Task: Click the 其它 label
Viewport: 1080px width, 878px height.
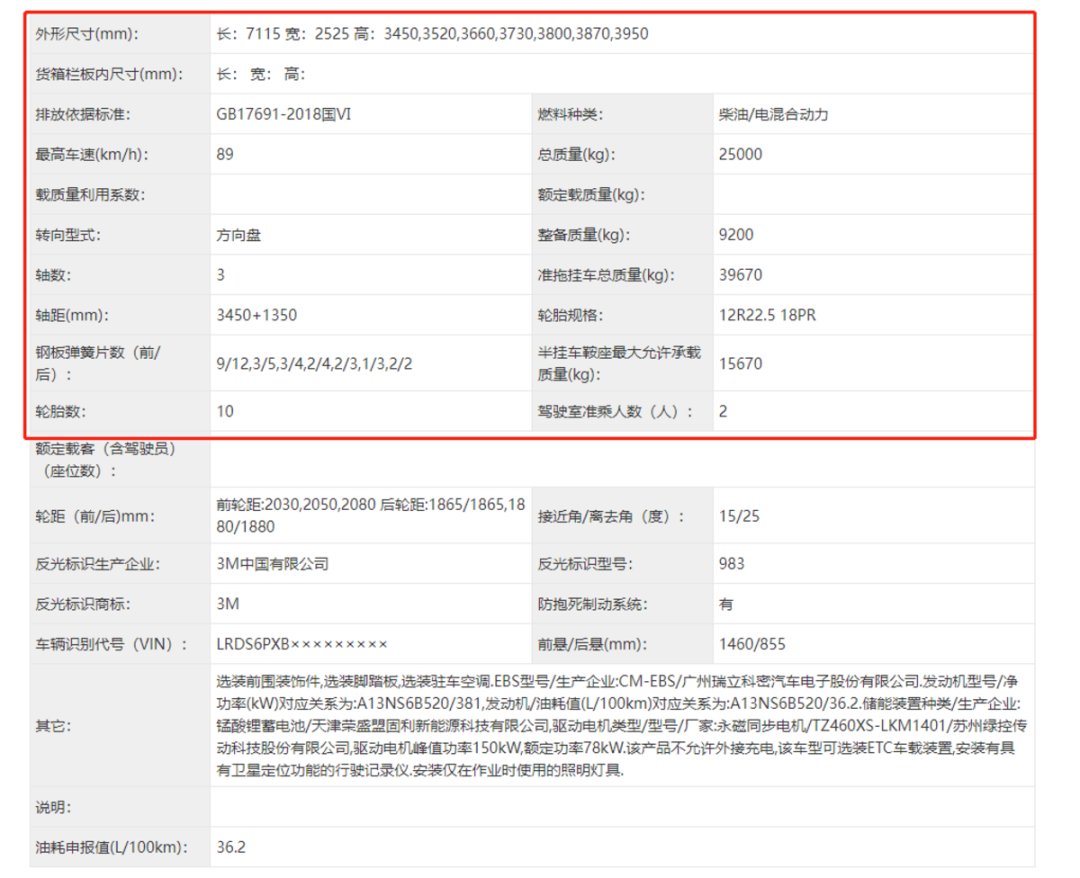Action: tap(53, 726)
